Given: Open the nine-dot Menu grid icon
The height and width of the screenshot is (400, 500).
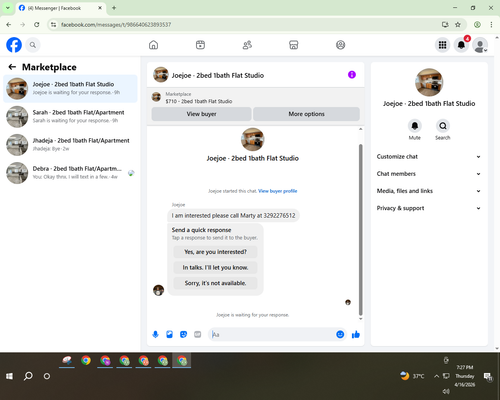Looking at the screenshot, I should point(442,45).
